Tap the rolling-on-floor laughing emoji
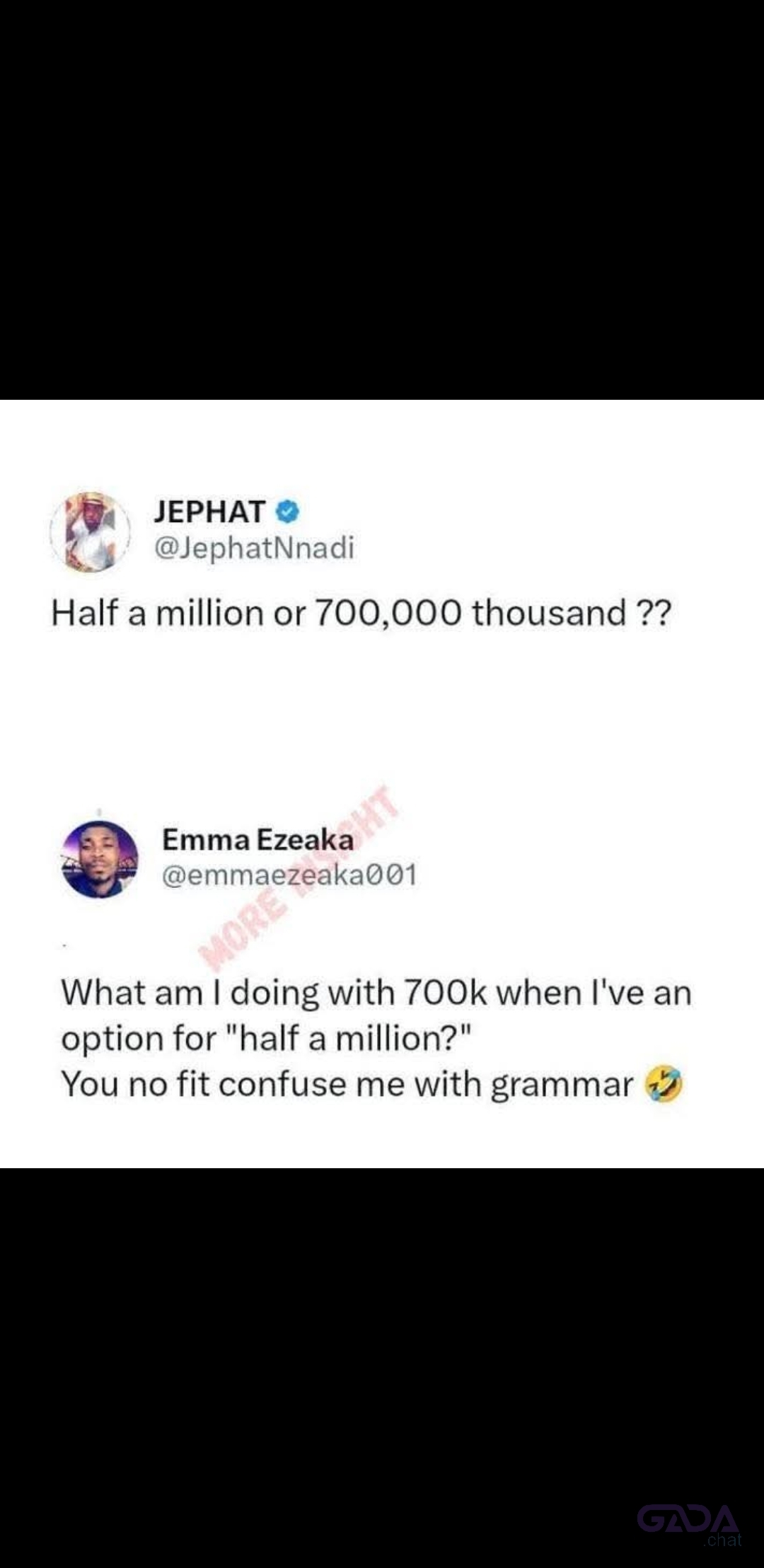This screenshot has width=764, height=1568. pos(664,1085)
